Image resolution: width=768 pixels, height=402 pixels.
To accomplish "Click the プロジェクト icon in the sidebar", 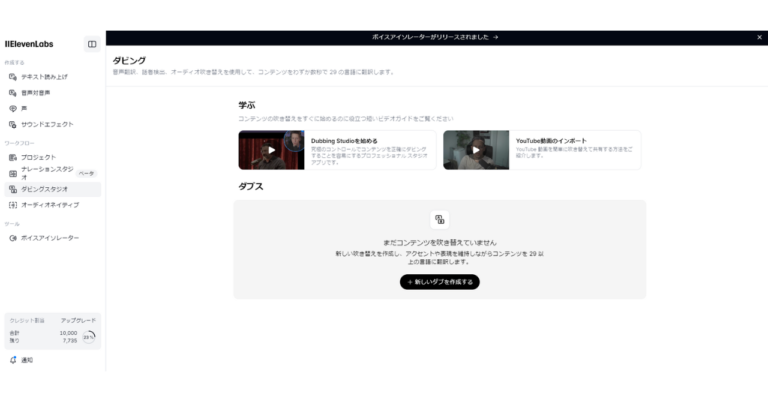I will (x=13, y=157).
